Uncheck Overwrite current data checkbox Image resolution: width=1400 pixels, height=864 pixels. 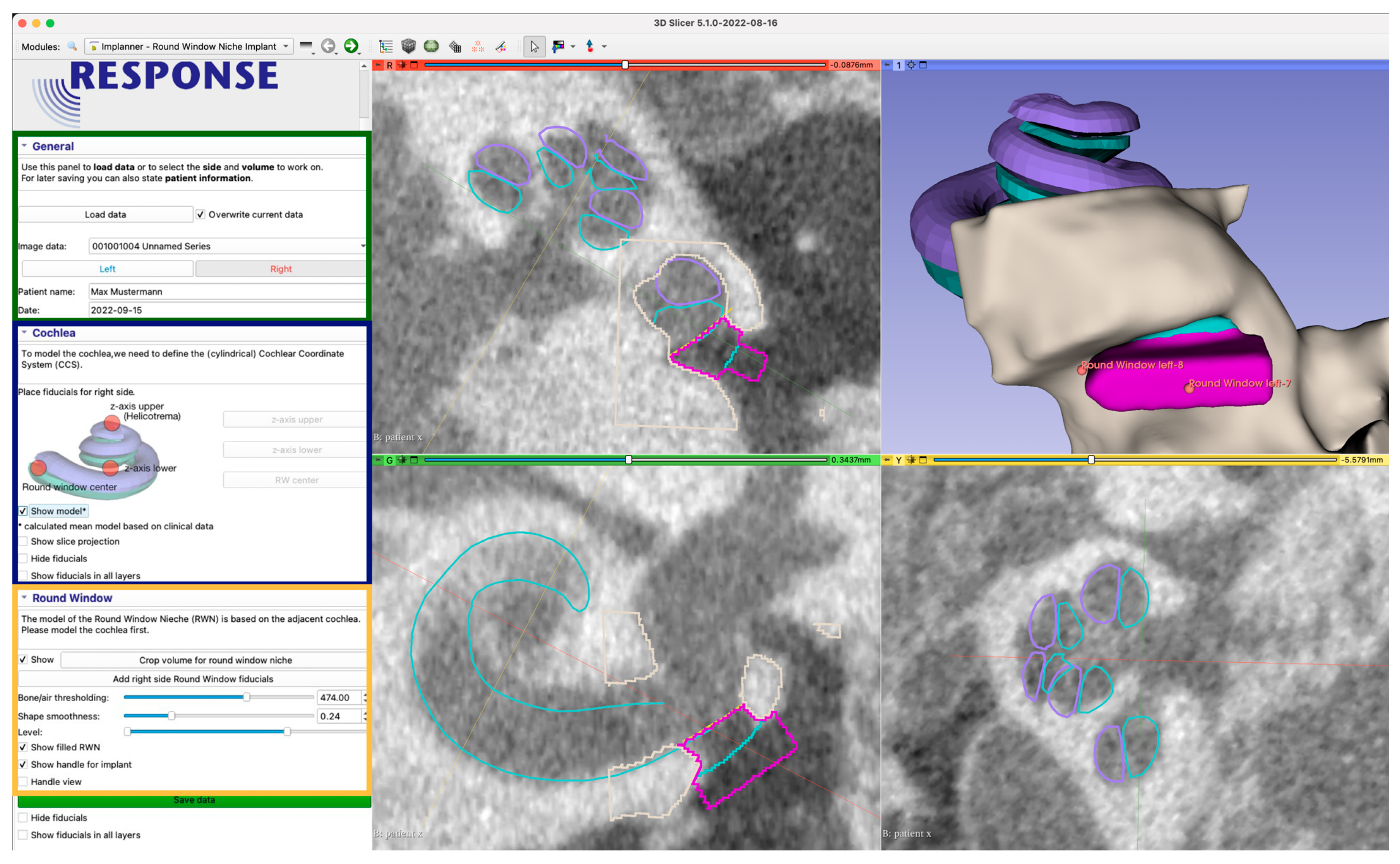(x=201, y=214)
